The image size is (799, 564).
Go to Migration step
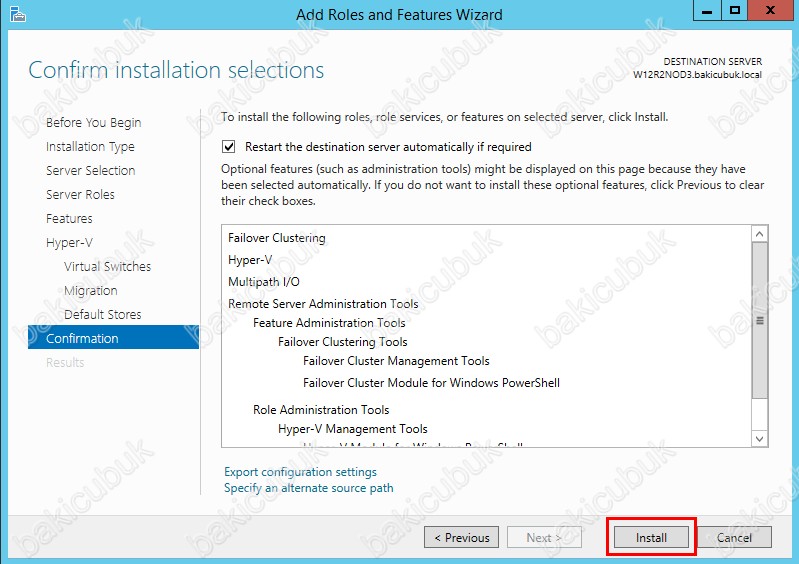tap(91, 290)
